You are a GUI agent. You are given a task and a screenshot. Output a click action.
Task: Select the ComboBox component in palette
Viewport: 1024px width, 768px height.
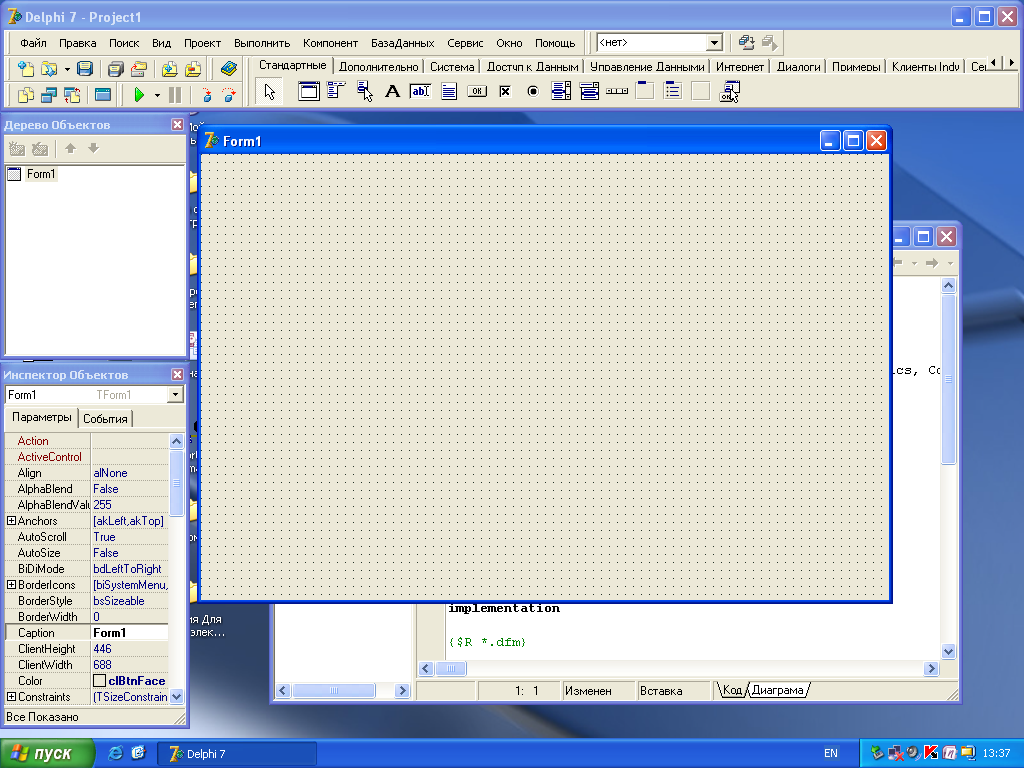click(589, 91)
